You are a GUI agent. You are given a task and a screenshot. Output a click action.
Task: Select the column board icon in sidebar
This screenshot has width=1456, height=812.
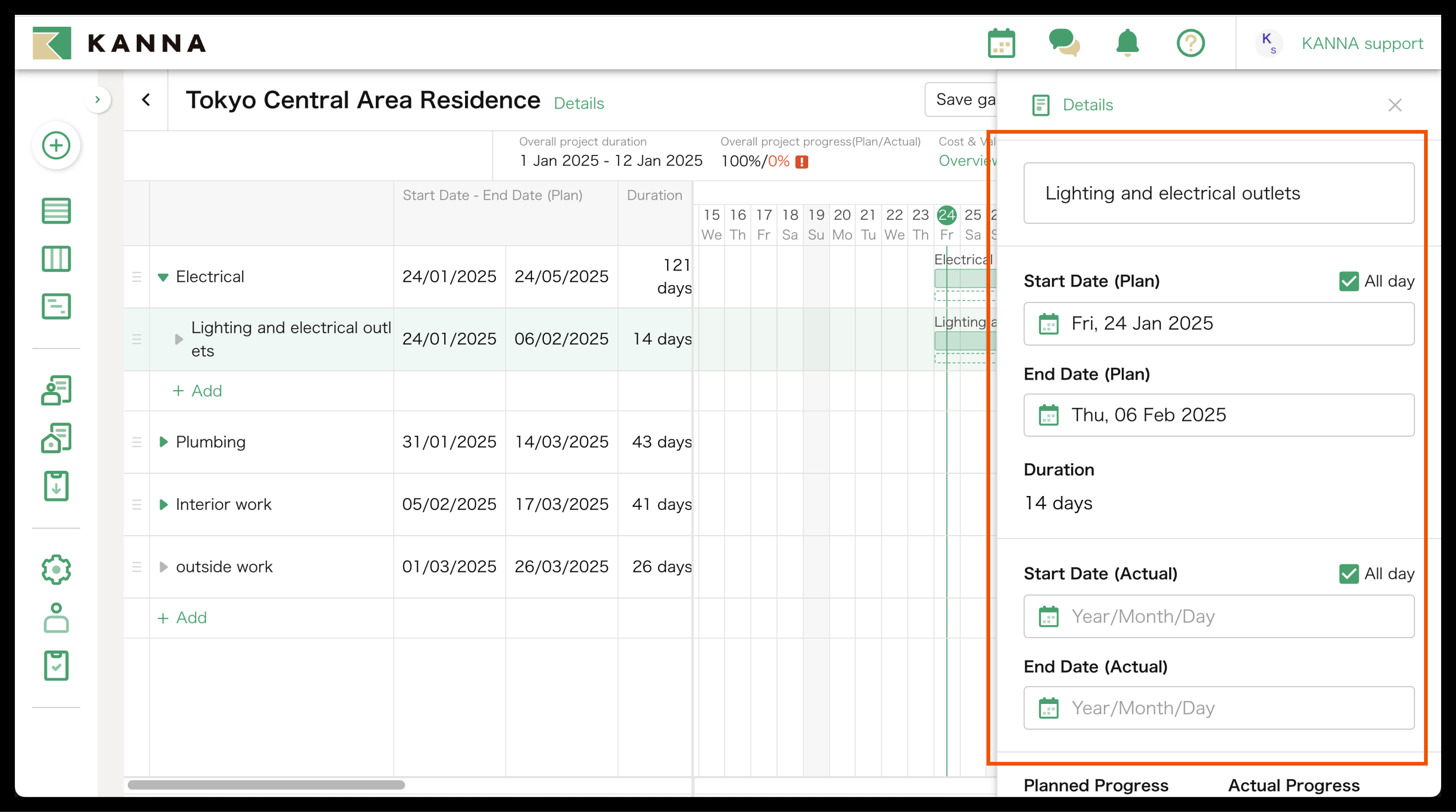point(56,258)
